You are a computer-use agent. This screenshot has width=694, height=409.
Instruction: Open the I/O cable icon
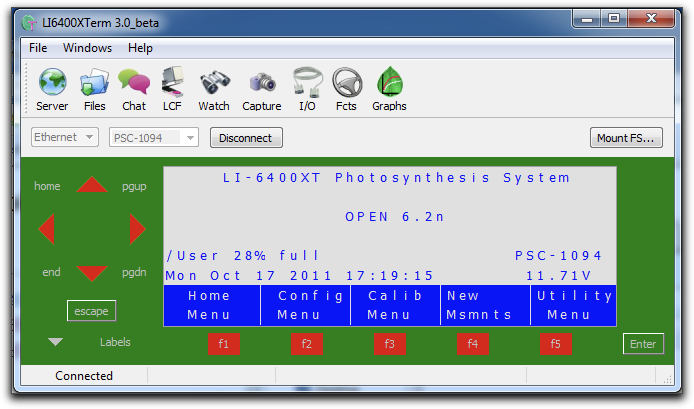click(307, 82)
